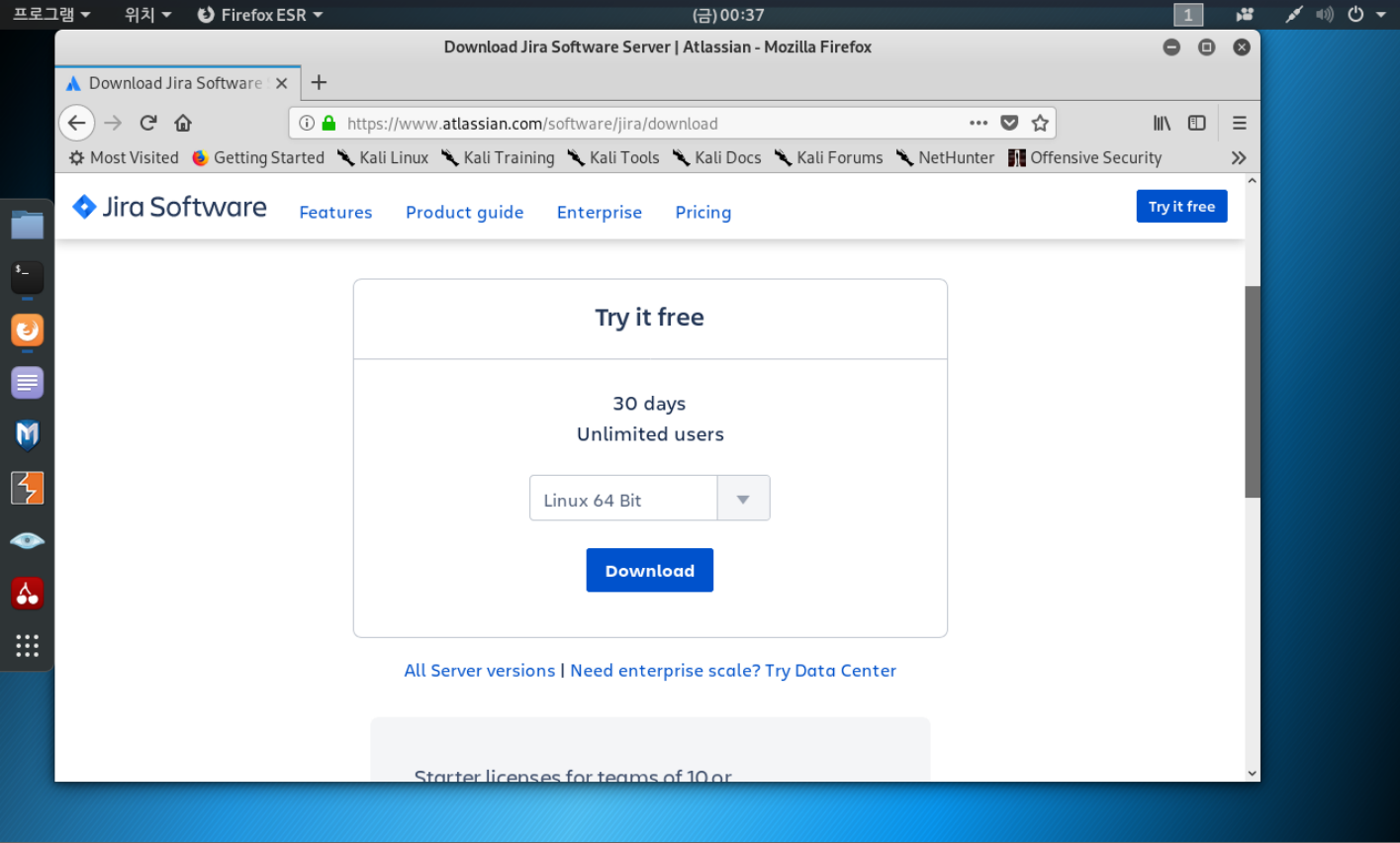
Task: Open the Firefox ESR app menu
Action: click(x=260, y=14)
